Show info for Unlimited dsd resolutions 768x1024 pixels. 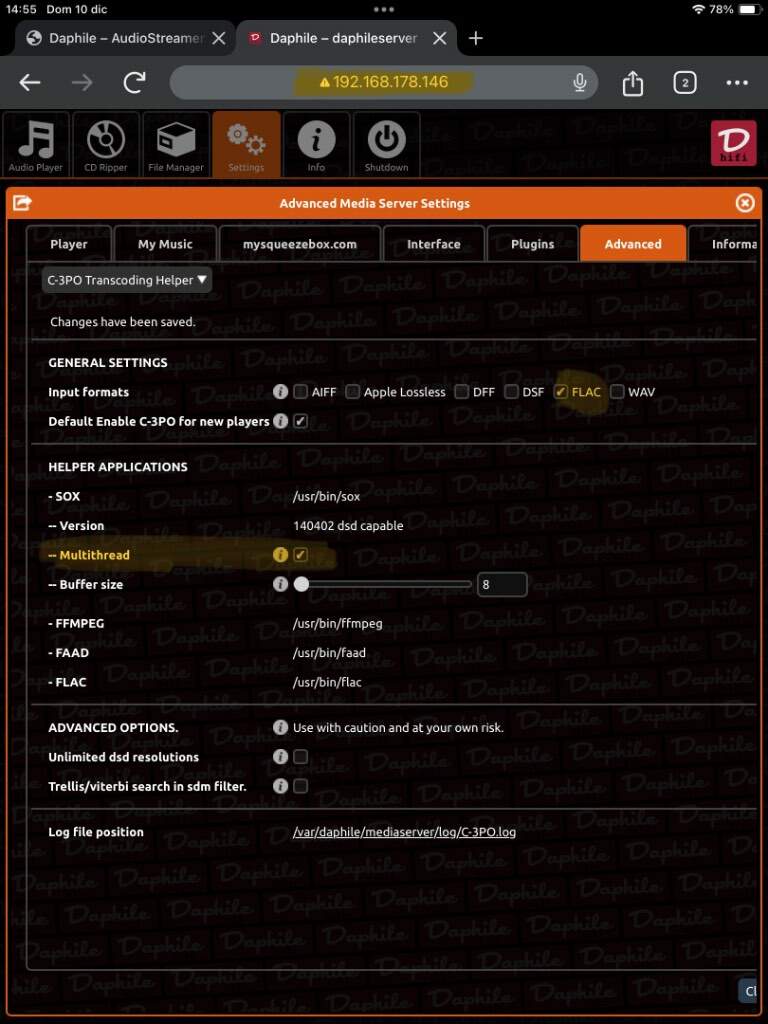pyautogui.click(x=280, y=756)
